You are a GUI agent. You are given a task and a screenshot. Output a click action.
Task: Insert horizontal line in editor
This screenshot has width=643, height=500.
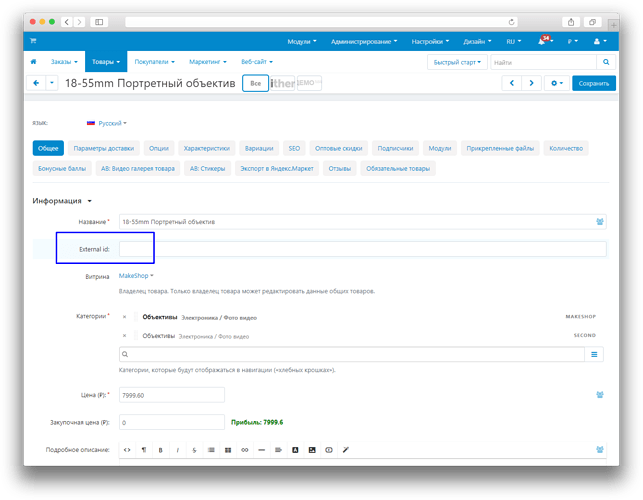pos(262,450)
